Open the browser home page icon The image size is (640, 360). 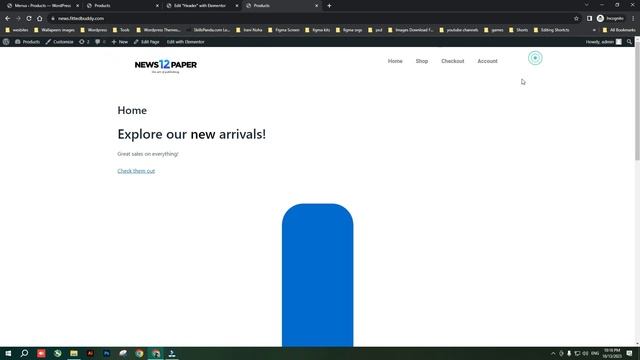pyautogui.click(x=40, y=18)
